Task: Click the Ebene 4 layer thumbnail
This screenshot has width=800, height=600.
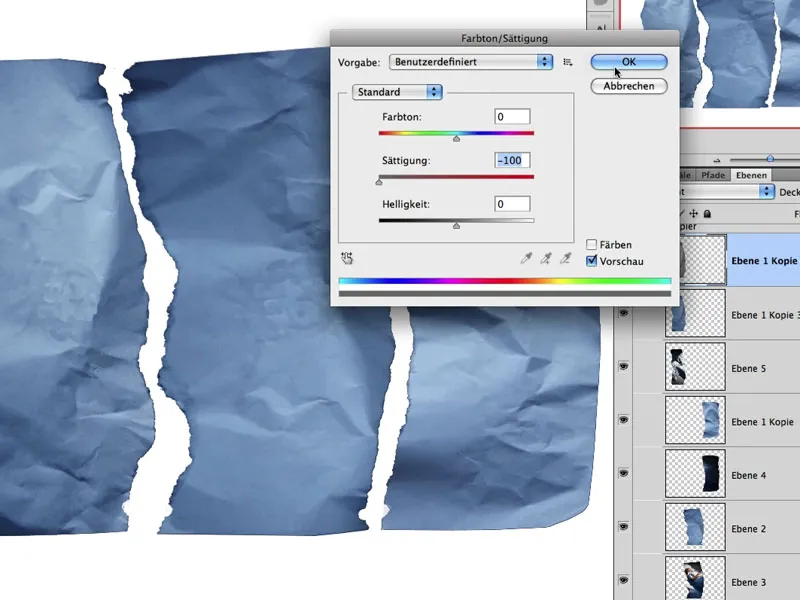Action: click(695, 473)
